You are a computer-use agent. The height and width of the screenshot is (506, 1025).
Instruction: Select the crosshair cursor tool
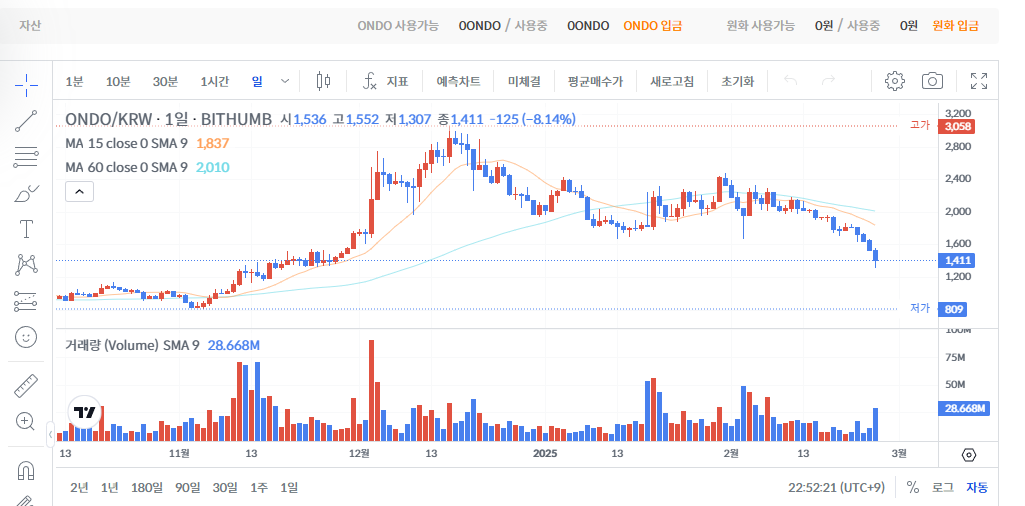pos(26,84)
